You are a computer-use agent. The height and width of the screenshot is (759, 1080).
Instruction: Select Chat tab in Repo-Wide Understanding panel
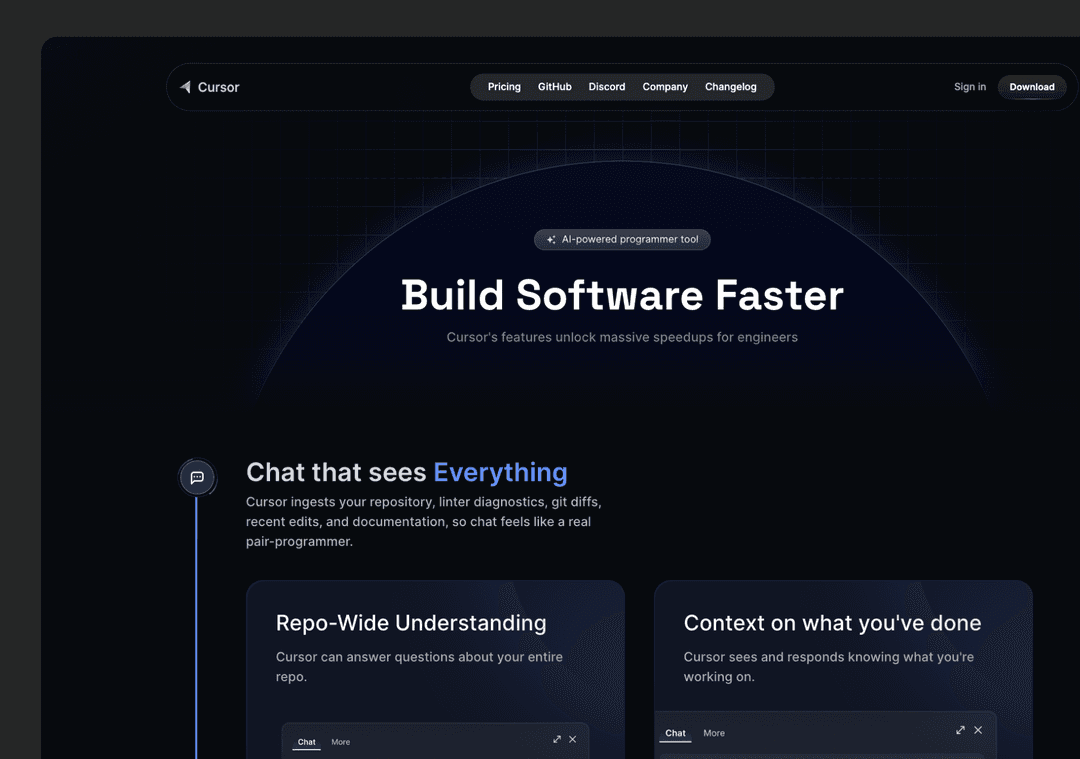pyautogui.click(x=307, y=742)
